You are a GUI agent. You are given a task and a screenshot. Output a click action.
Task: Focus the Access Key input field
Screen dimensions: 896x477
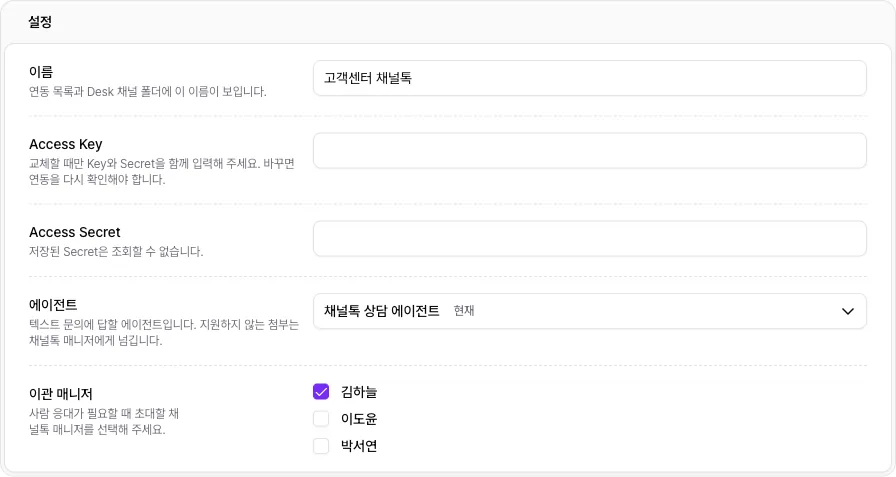(590, 151)
